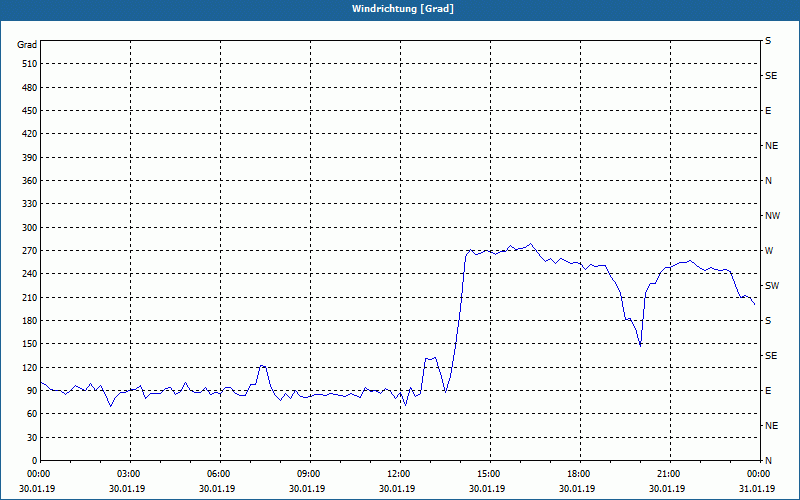Click the 270 y-axis value

click(x=30, y=251)
